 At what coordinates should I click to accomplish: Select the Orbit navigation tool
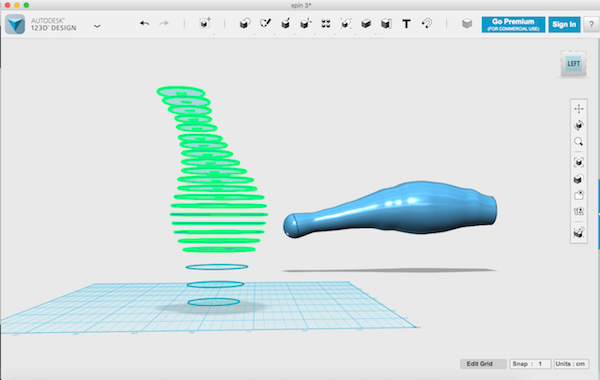tap(579, 125)
